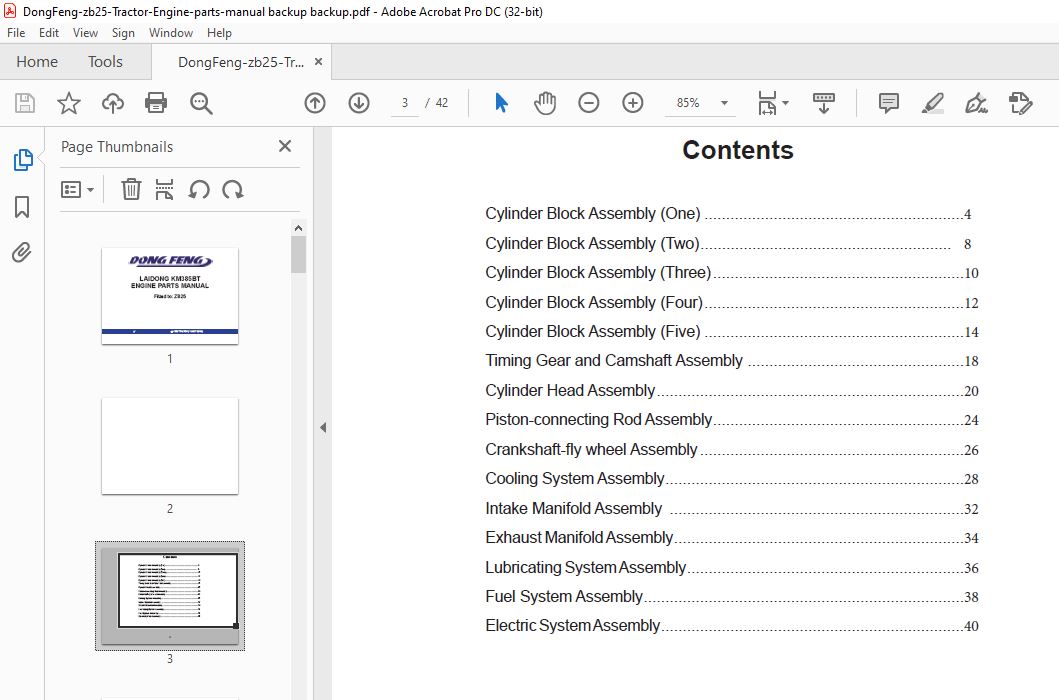Open the Bookmarks sidebar icon
The height and width of the screenshot is (700, 1059).
(x=22, y=207)
